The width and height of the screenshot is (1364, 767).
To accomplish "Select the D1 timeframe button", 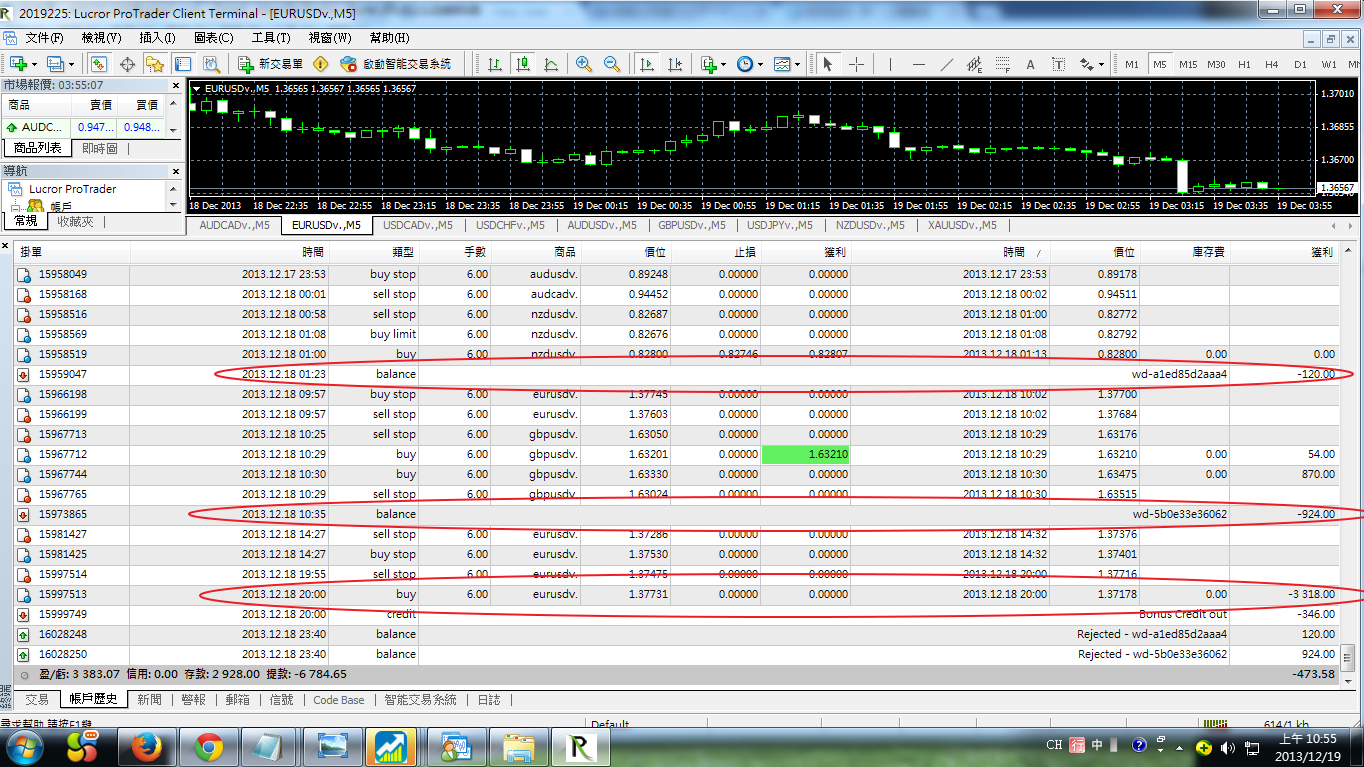I will coord(1300,64).
